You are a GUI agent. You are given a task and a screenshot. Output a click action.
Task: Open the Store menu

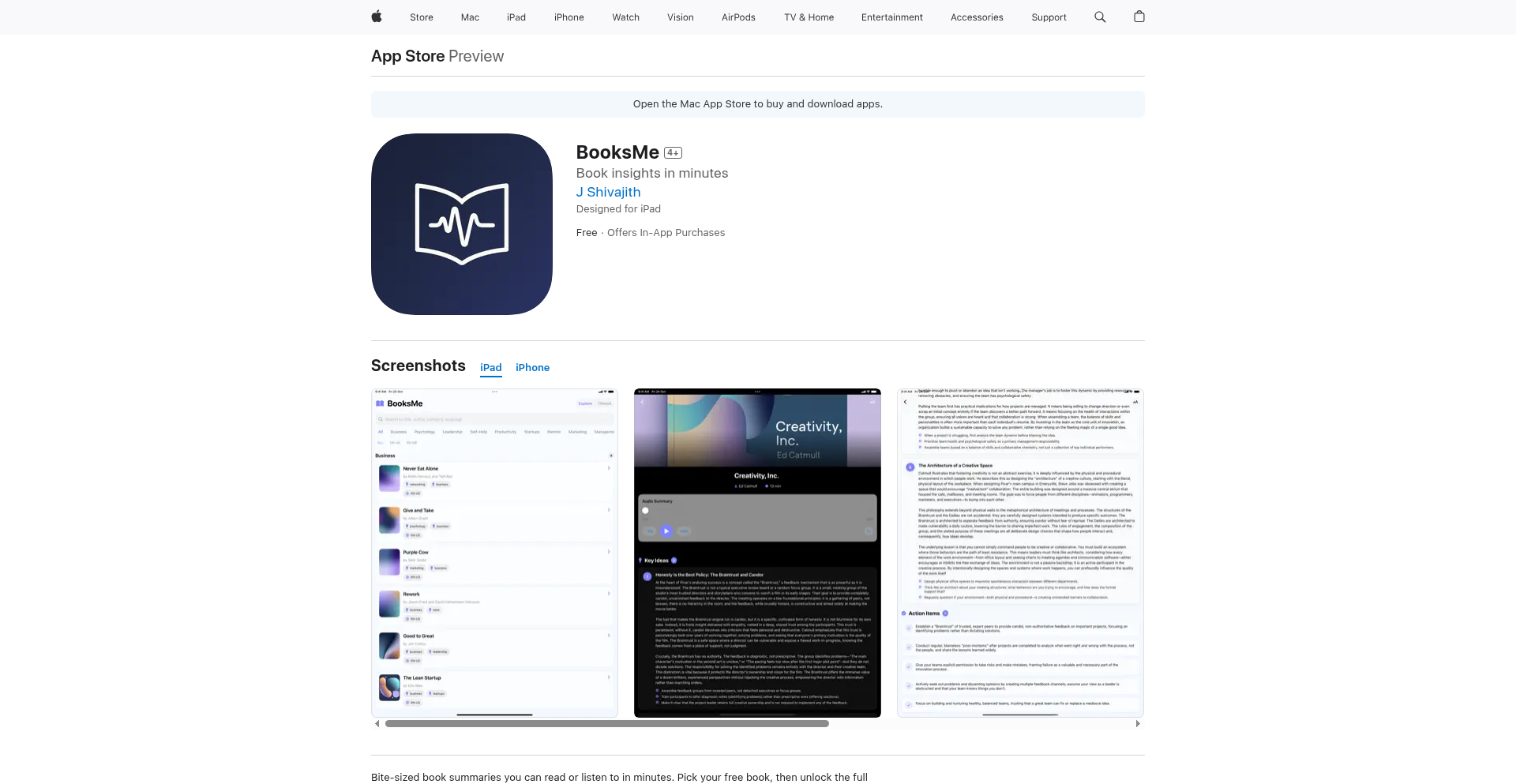[422, 17]
